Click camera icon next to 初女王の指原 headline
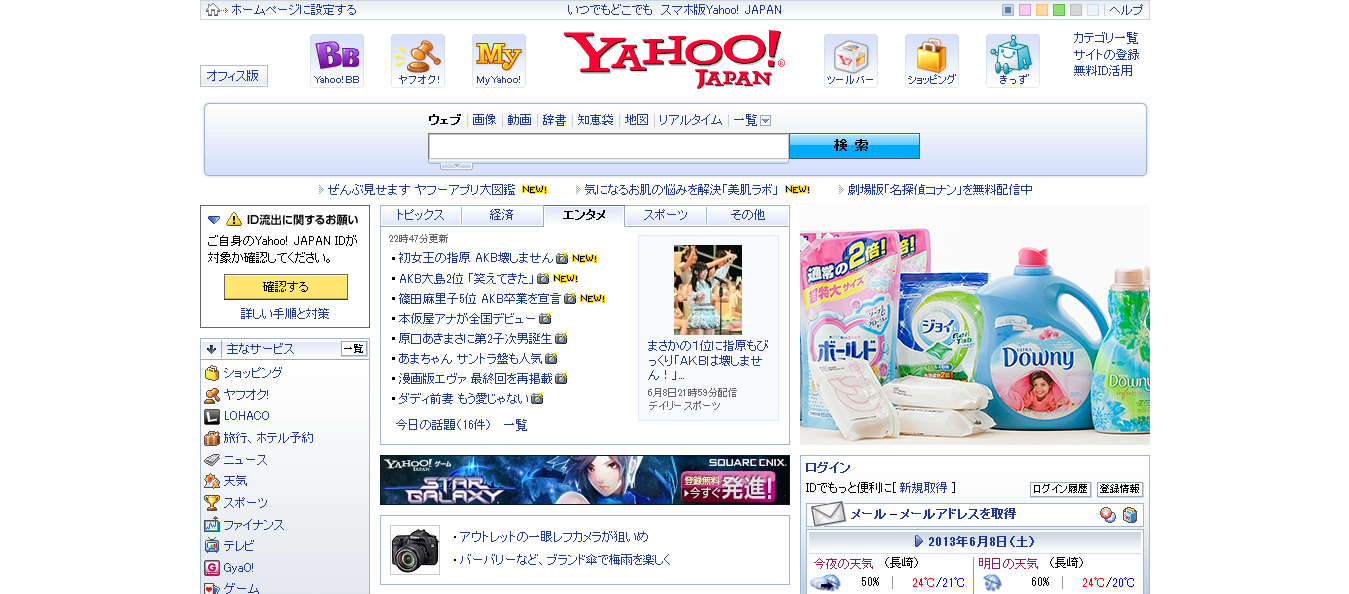 coord(562,258)
